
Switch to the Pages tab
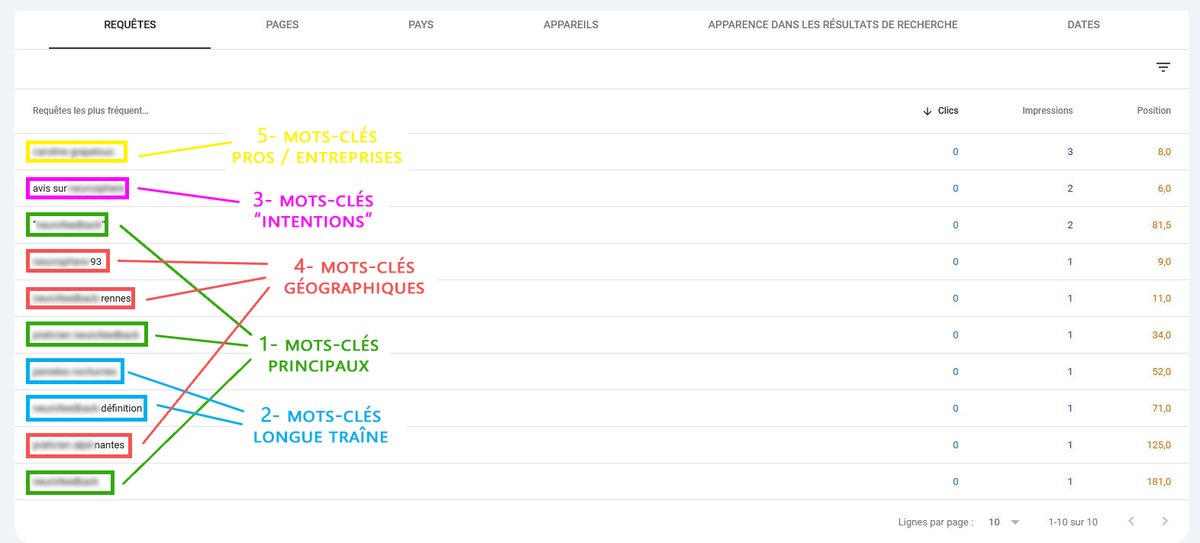[x=282, y=24]
